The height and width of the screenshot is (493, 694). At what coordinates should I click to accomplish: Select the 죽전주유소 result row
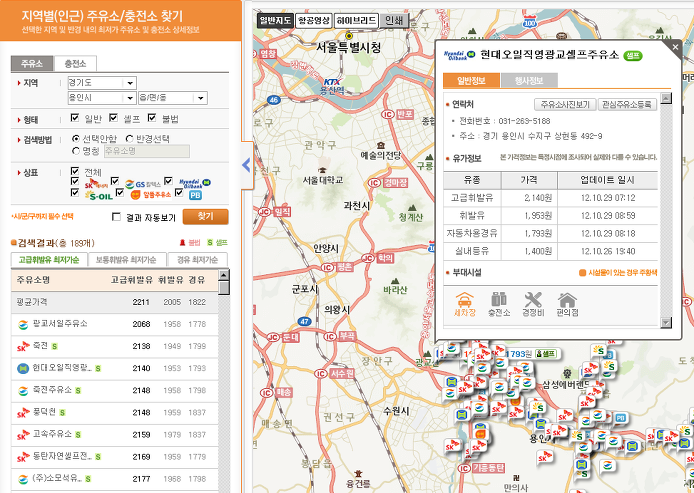[x=115, y=391]
